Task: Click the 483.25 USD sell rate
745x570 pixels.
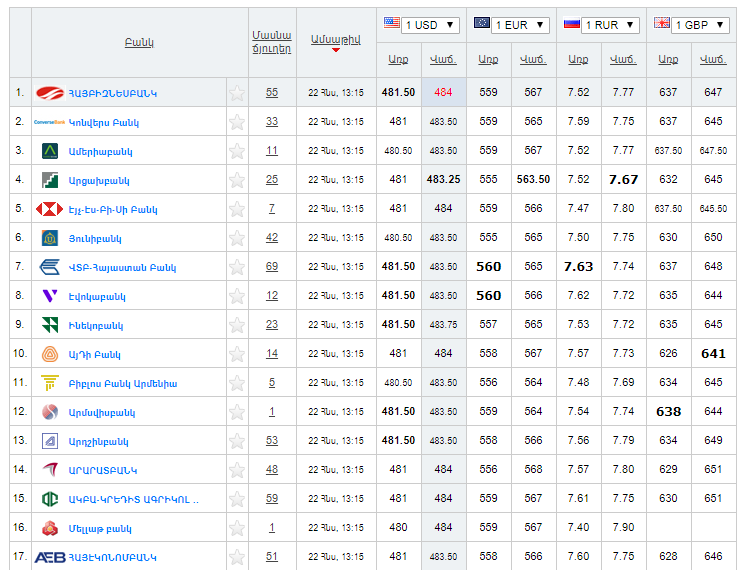Action: pos(443,180)
